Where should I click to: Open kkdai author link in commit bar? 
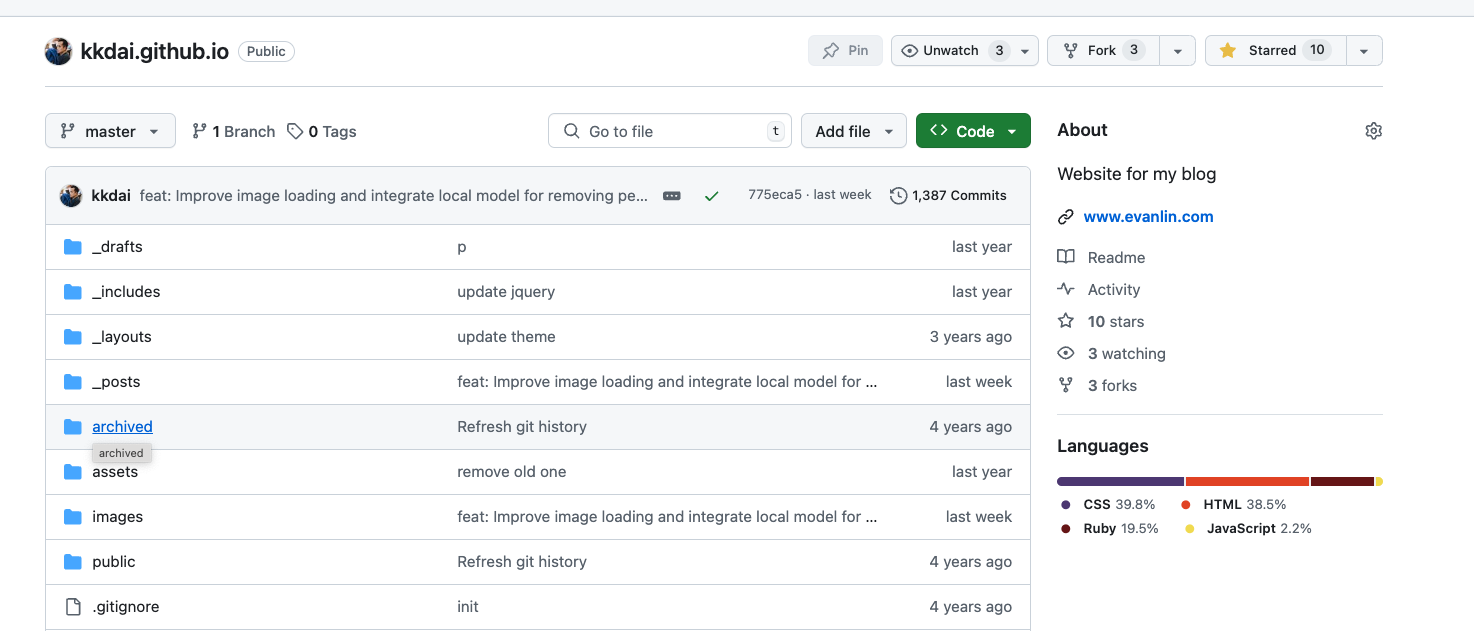coord(111,195)
